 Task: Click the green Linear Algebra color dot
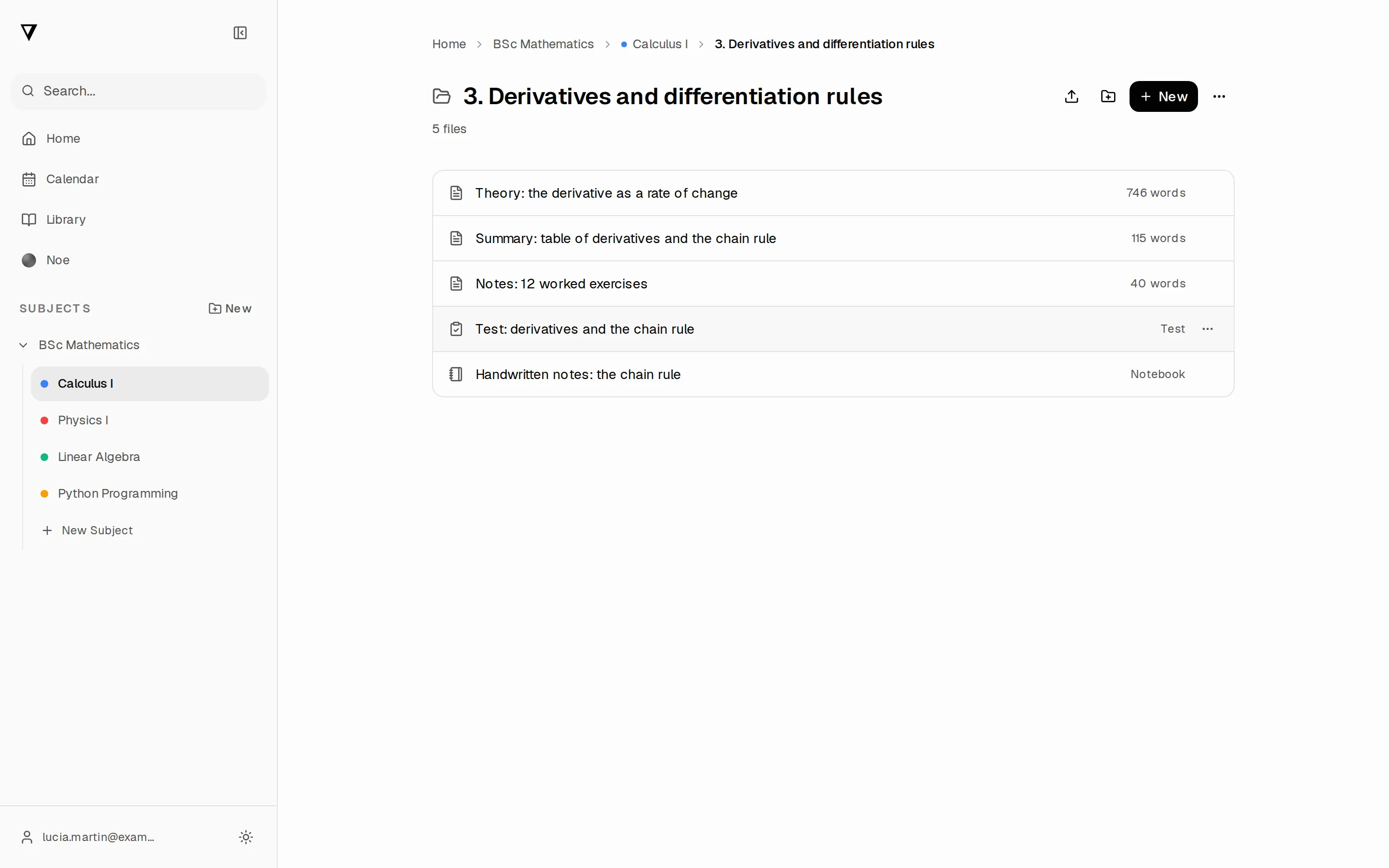pos(44,457)
